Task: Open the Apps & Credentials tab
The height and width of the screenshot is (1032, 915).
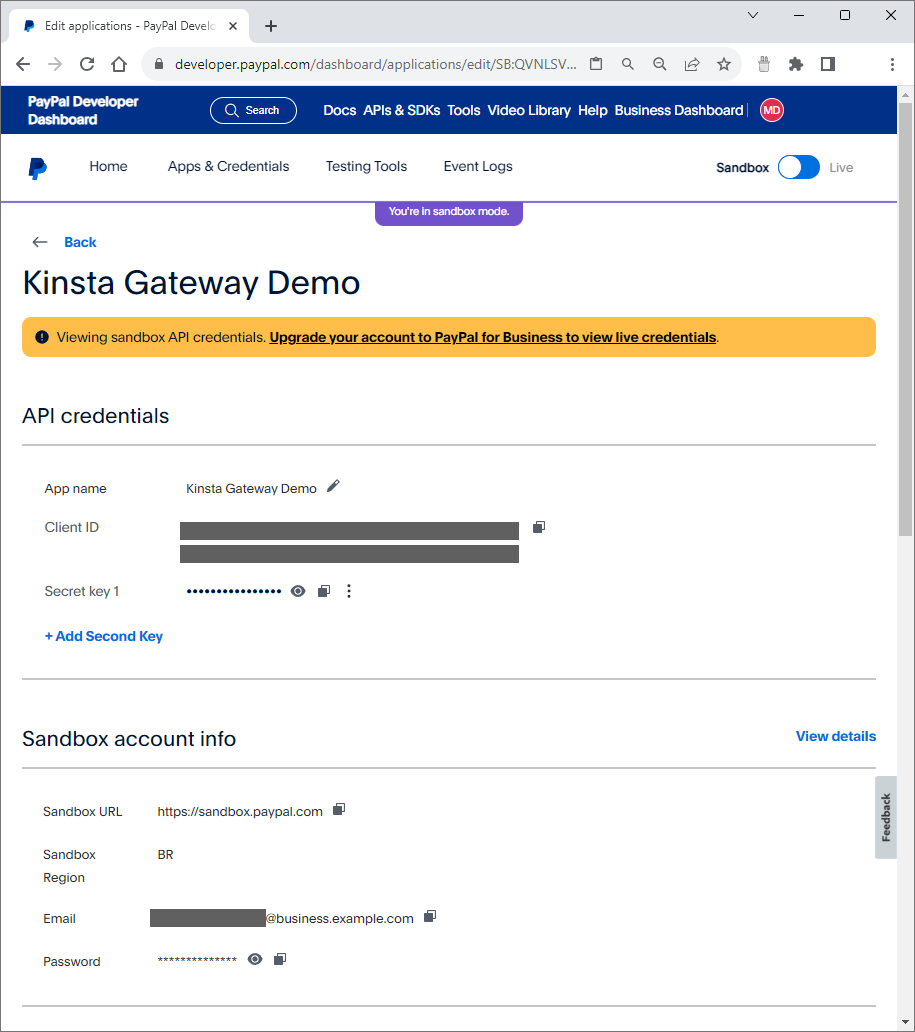Action: click(228, 167)
